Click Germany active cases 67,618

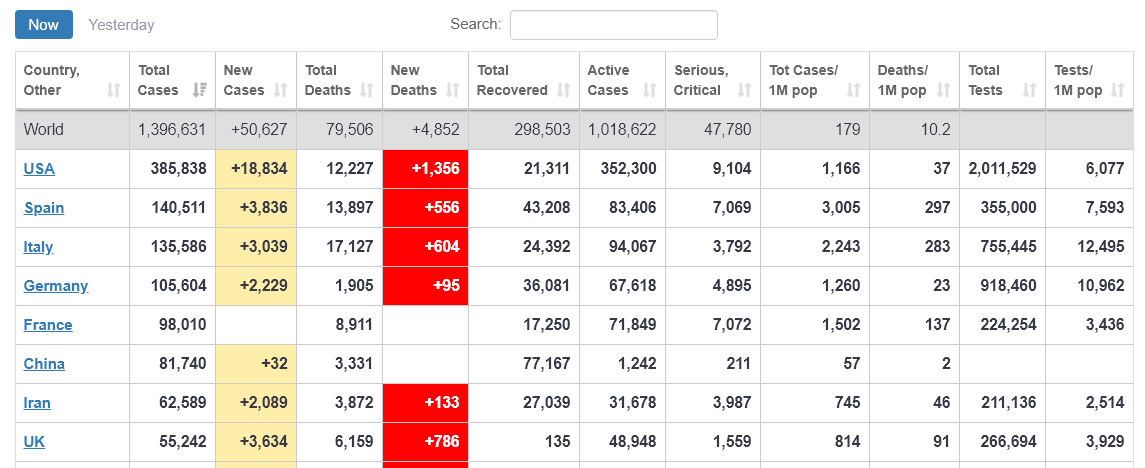point(632,286)
